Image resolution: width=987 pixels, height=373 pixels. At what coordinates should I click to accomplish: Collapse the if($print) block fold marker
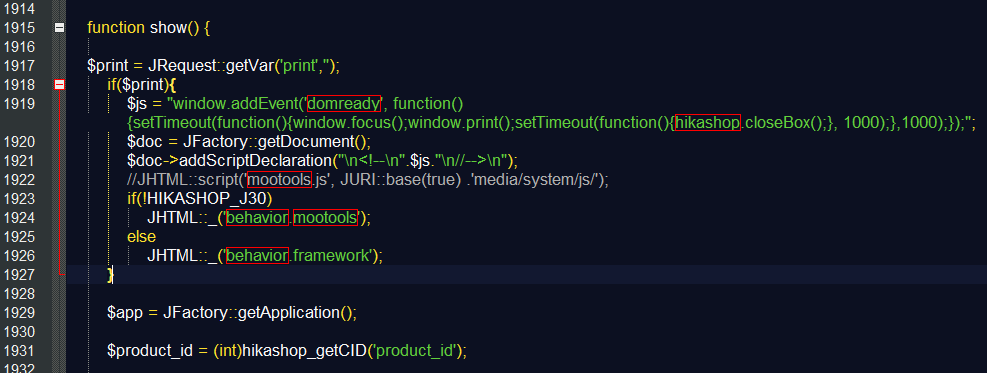(x=60, y=84)
